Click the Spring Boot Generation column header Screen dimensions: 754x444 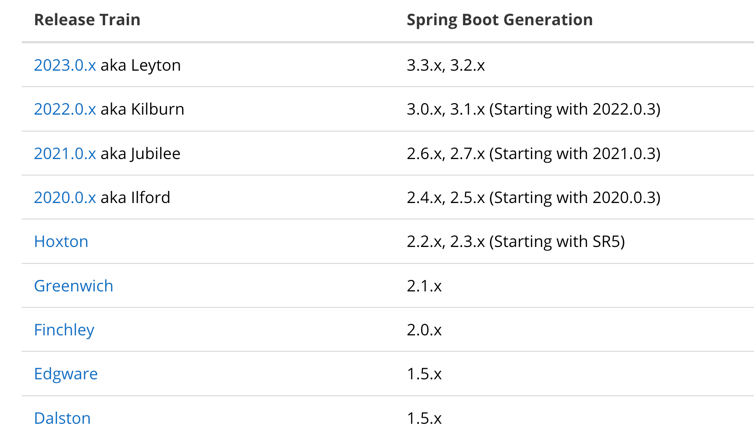tap(499, 20)
